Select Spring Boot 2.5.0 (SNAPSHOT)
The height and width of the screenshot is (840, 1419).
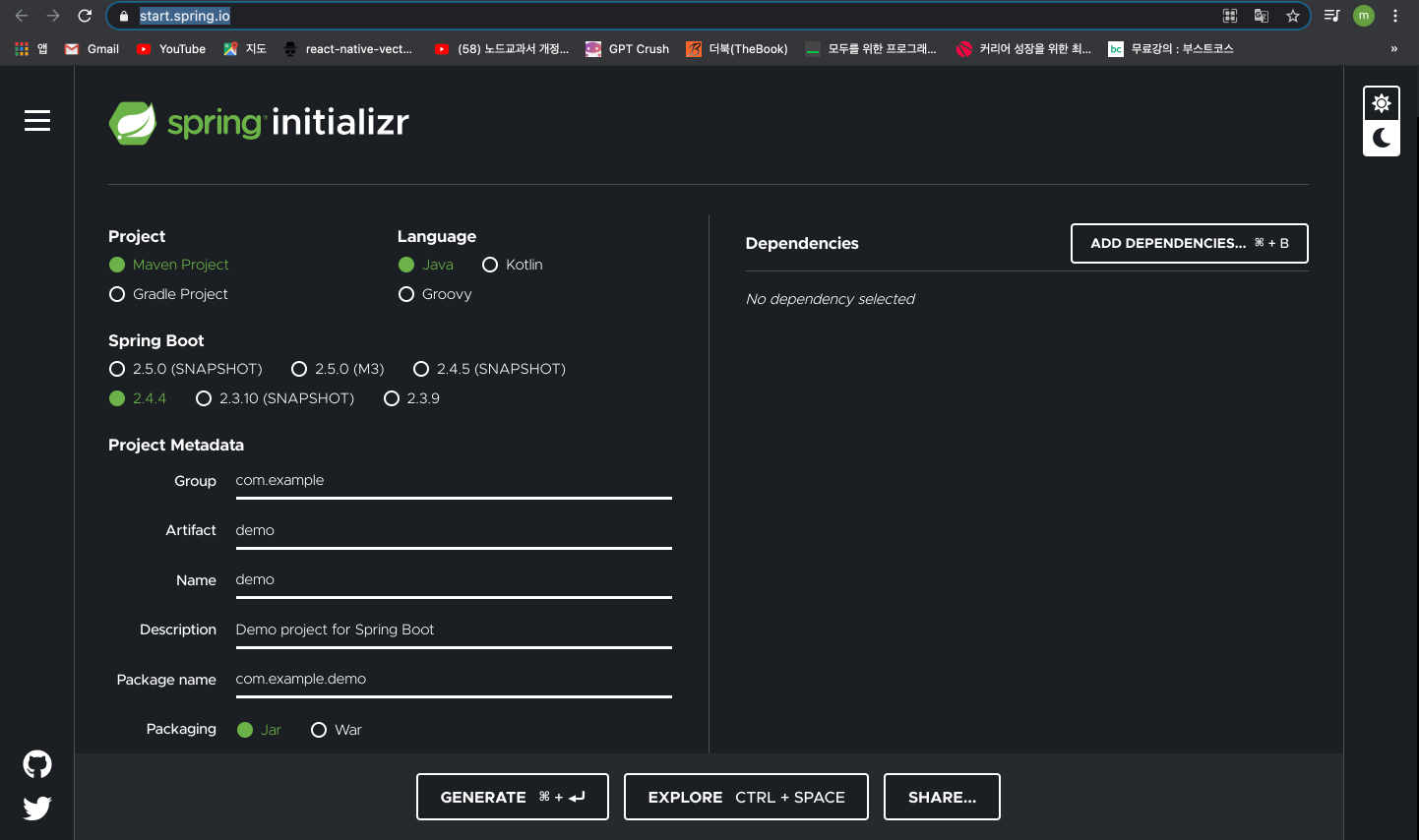[186, 369]
